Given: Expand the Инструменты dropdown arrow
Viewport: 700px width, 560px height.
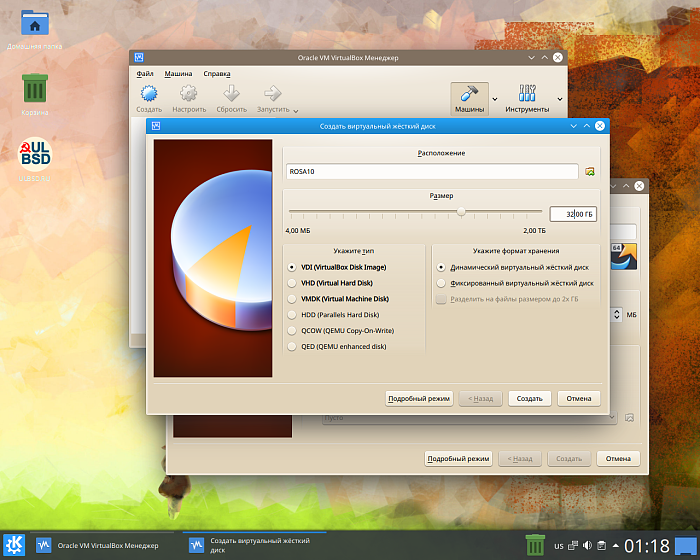Looking at the screenshot, I should pos(560,99).
